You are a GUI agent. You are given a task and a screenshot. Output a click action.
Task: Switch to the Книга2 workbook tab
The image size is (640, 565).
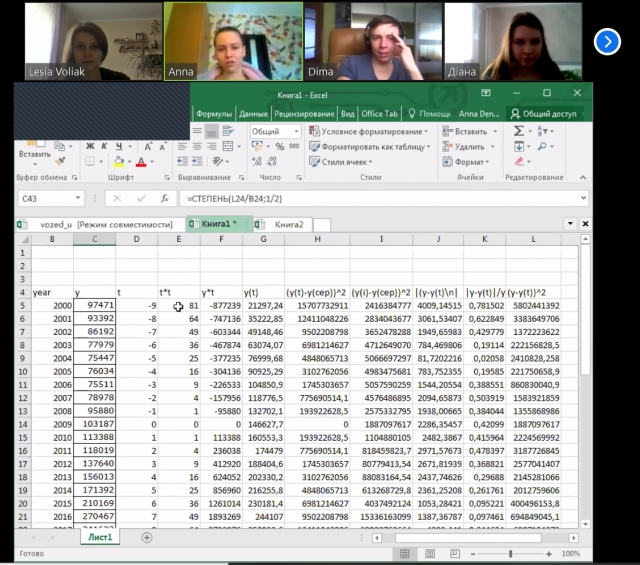click(283, 225)
